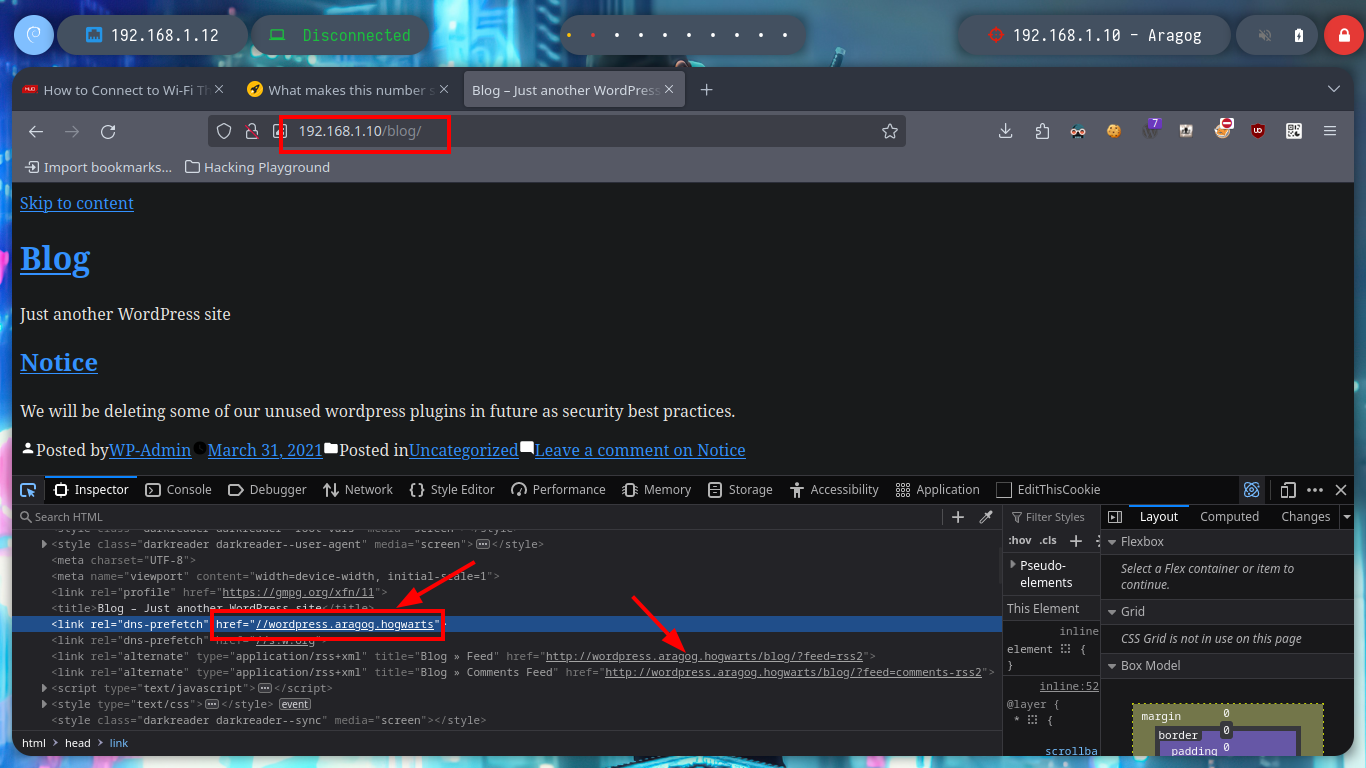Open the sidebar tabs overflow dropdown
Viewport: 1366px width, 768px height.
[1347, 517]
